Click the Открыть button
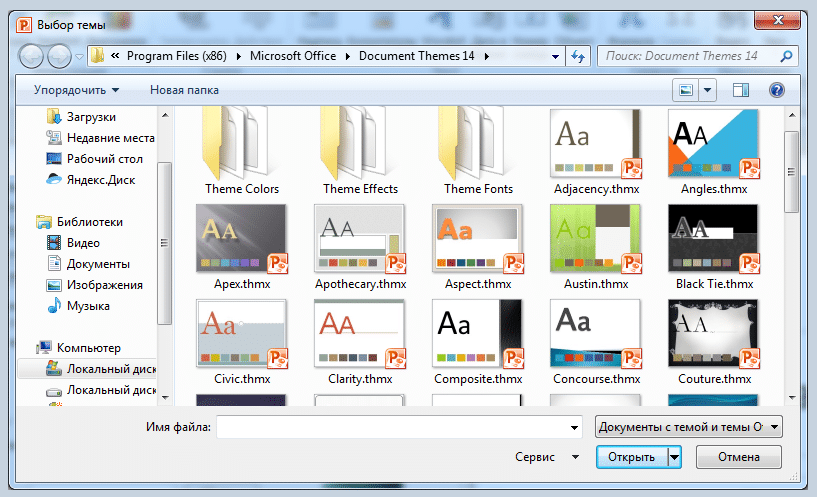The width and height of the screenshot is (817, 497). click(x=632, y=457)
